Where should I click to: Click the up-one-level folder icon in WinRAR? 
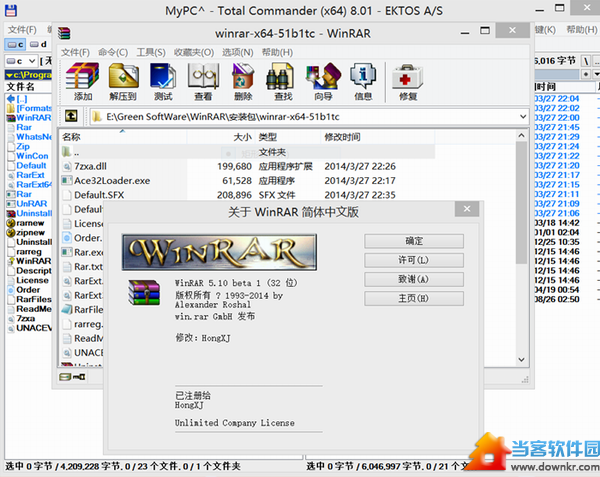[x=71, y=116]
